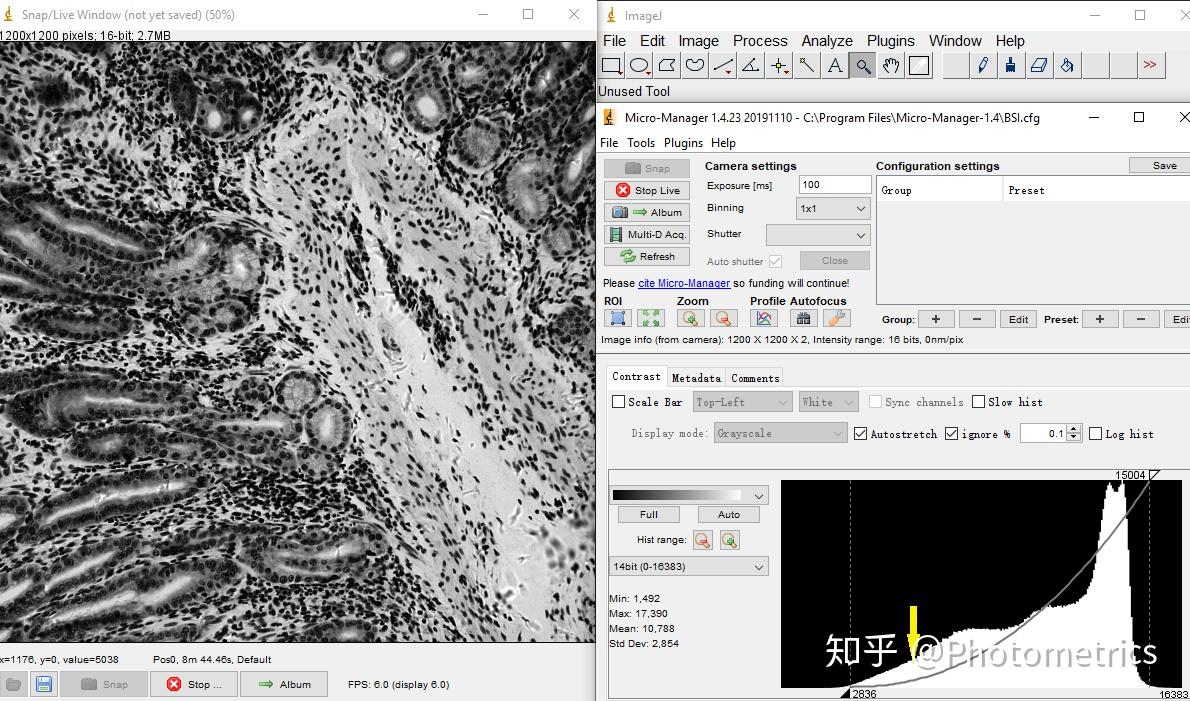1190x701 pixels.
Task: Click the save disk icon in Live window
Action: (43, 684)
